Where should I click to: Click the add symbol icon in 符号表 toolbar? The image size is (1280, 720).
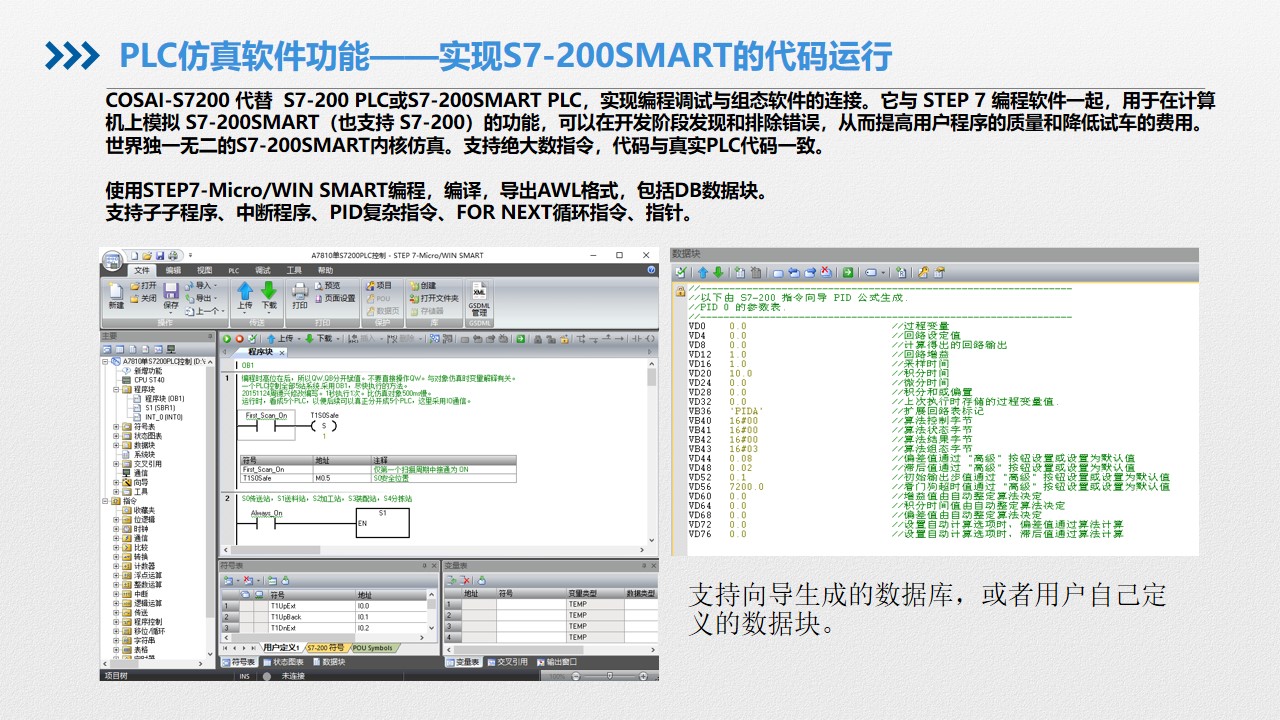tap(229, 580)
